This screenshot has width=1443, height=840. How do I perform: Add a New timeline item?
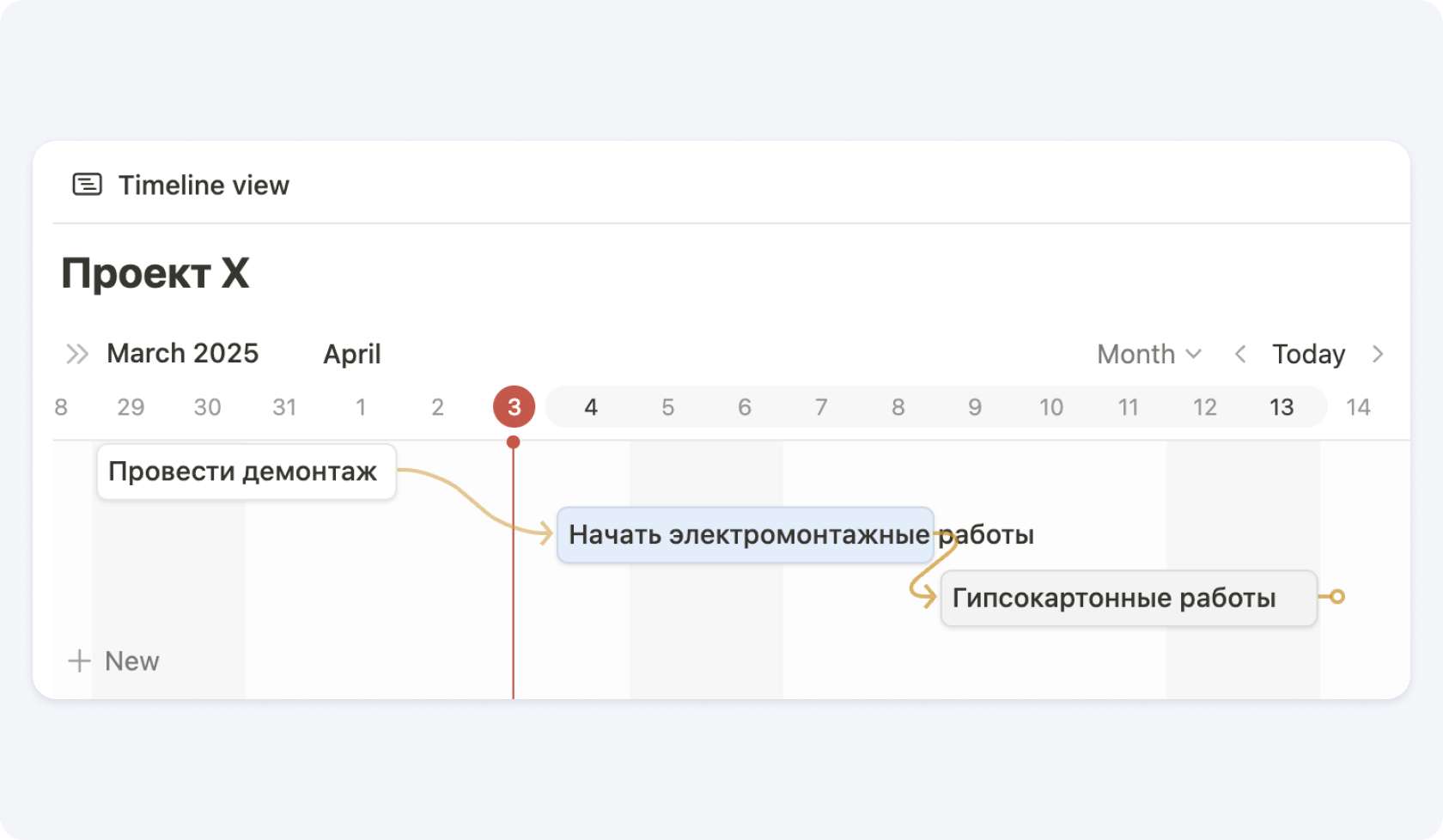131,661
